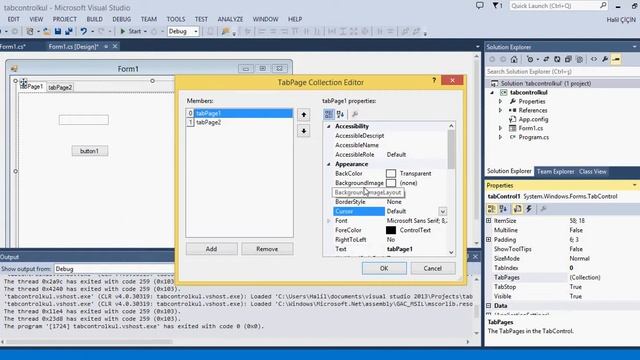Image resolution: width=640 pixels, height=360 pixels.
Task: Show Events lightning icon in Properties panel
Action: tap(529, 209)
